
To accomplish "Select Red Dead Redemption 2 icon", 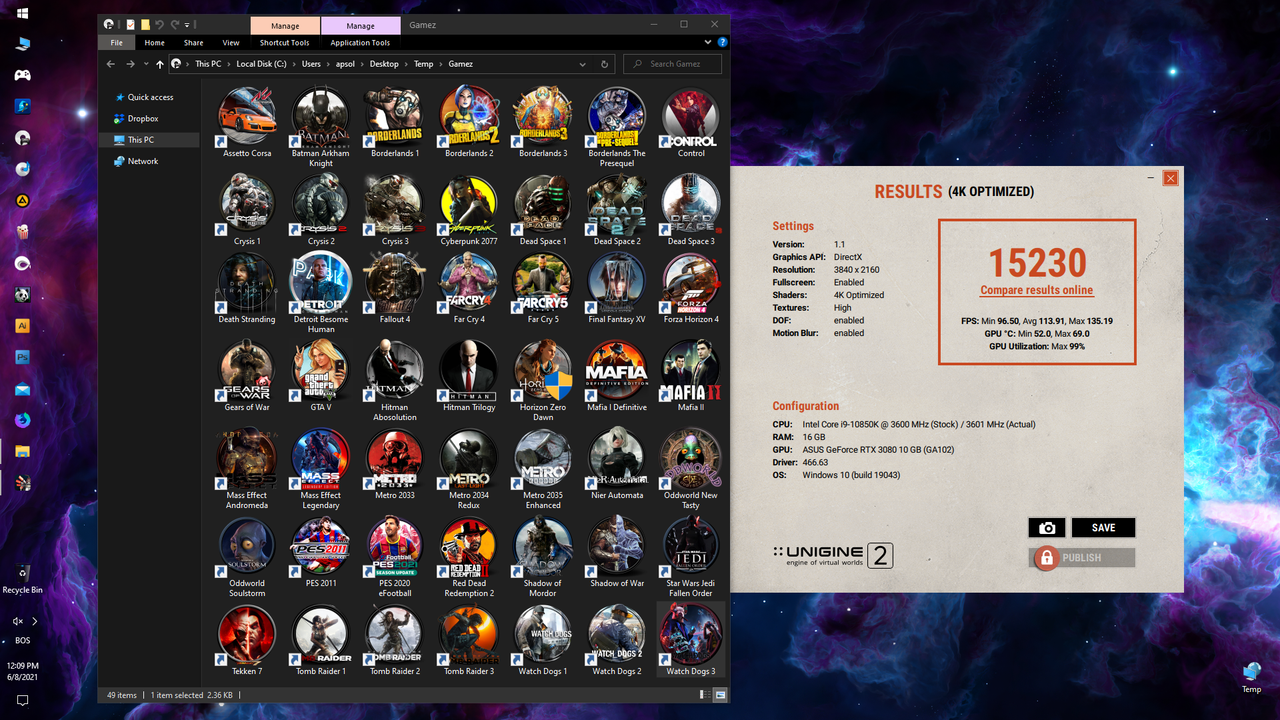I will (x=469, y=557).
